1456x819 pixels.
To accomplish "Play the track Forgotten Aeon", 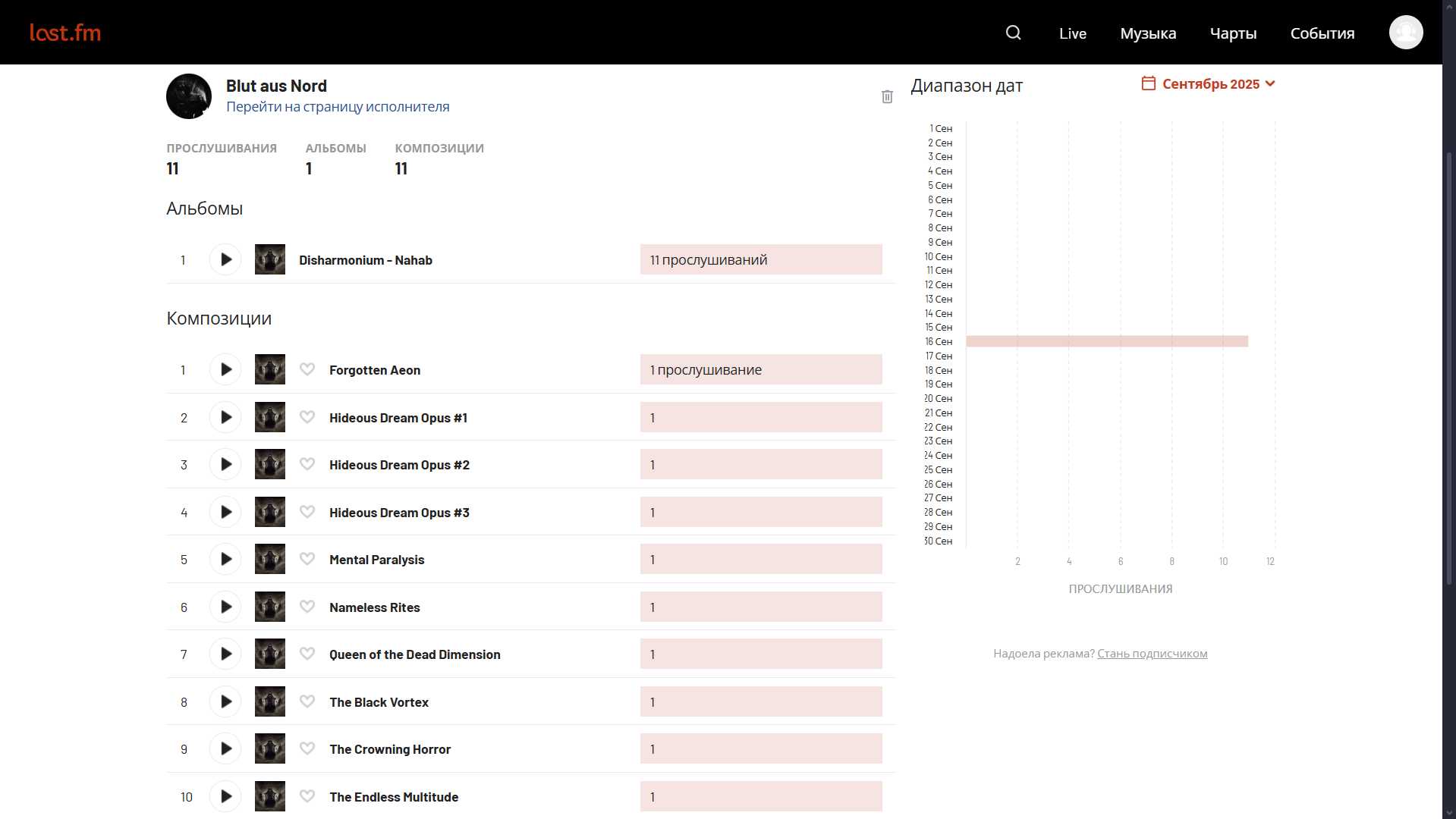I will click(x=225, y=369).
